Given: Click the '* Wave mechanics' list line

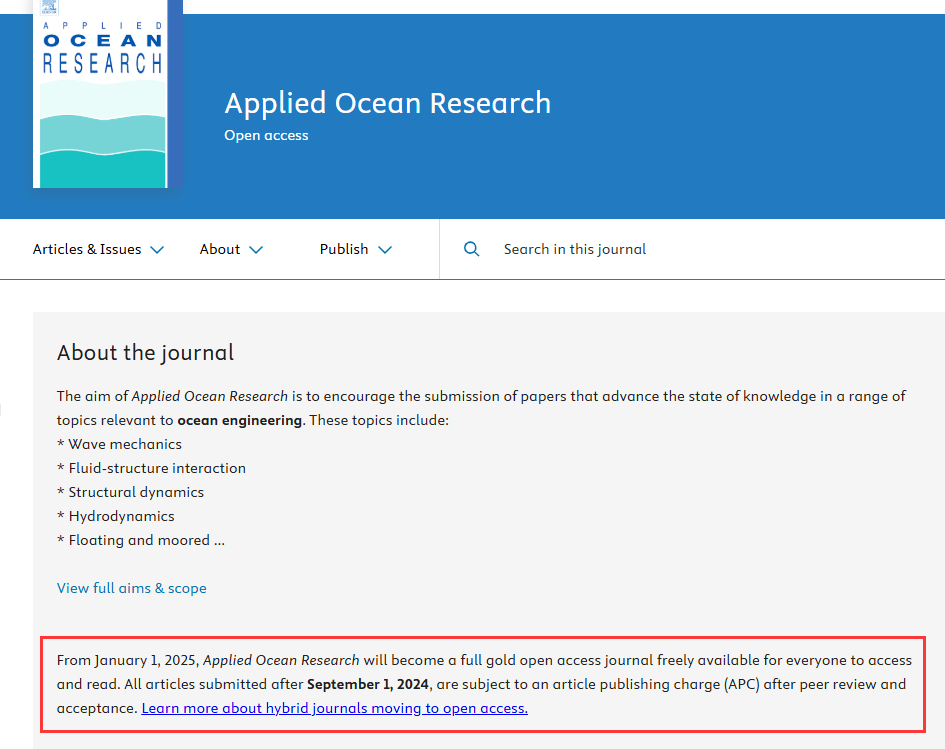Looking at the screenshot, I should tap(119, 444).
